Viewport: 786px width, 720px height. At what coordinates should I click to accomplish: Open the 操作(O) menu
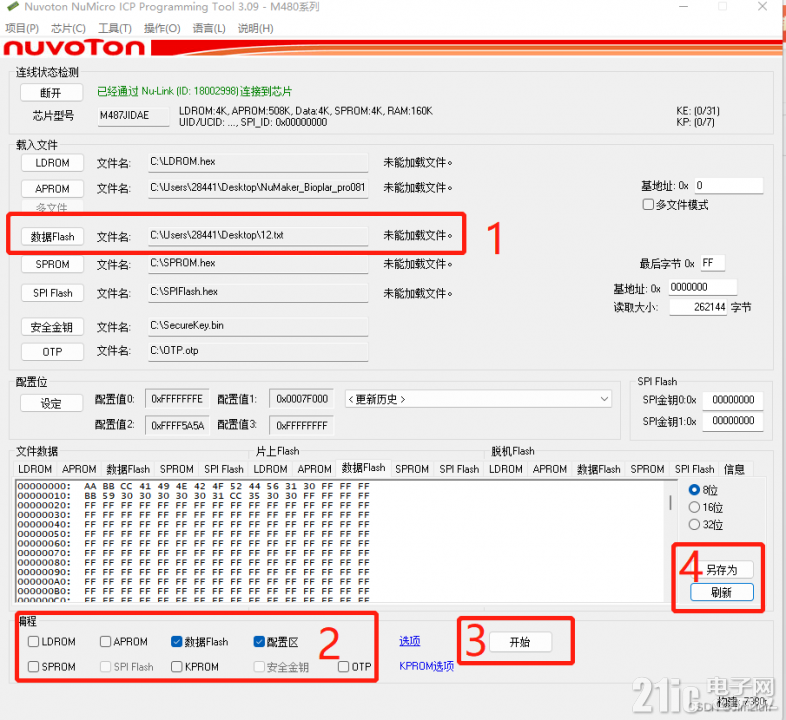(162, 28)
